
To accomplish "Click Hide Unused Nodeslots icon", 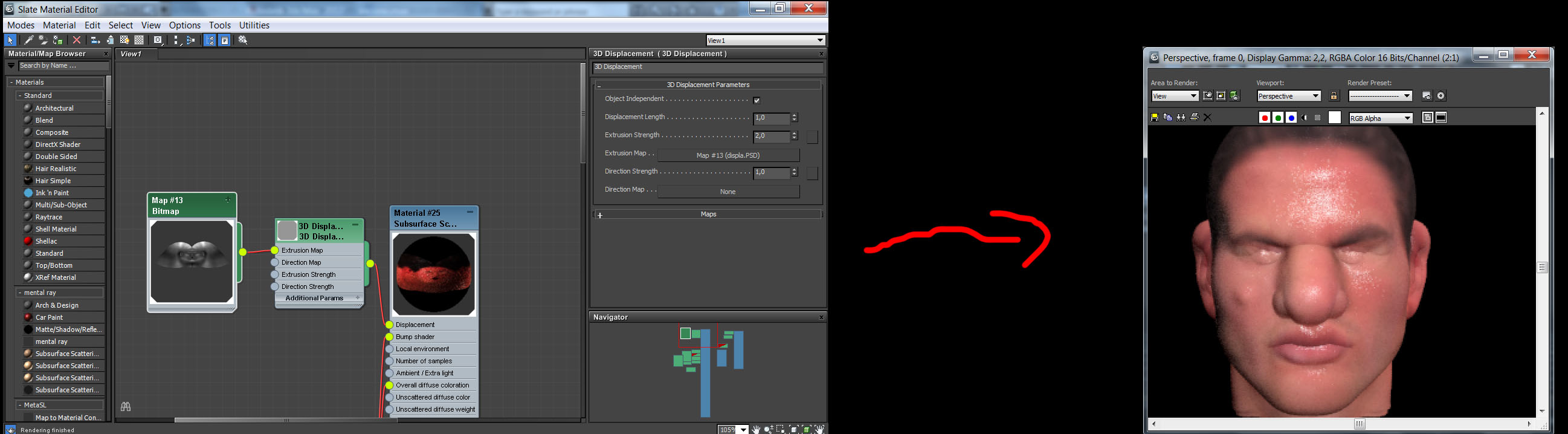I will [x=110, y=40].
